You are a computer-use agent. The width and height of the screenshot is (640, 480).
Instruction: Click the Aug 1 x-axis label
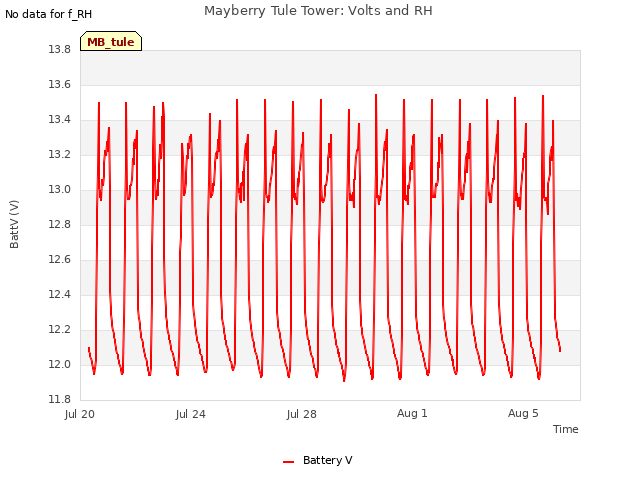412,413
